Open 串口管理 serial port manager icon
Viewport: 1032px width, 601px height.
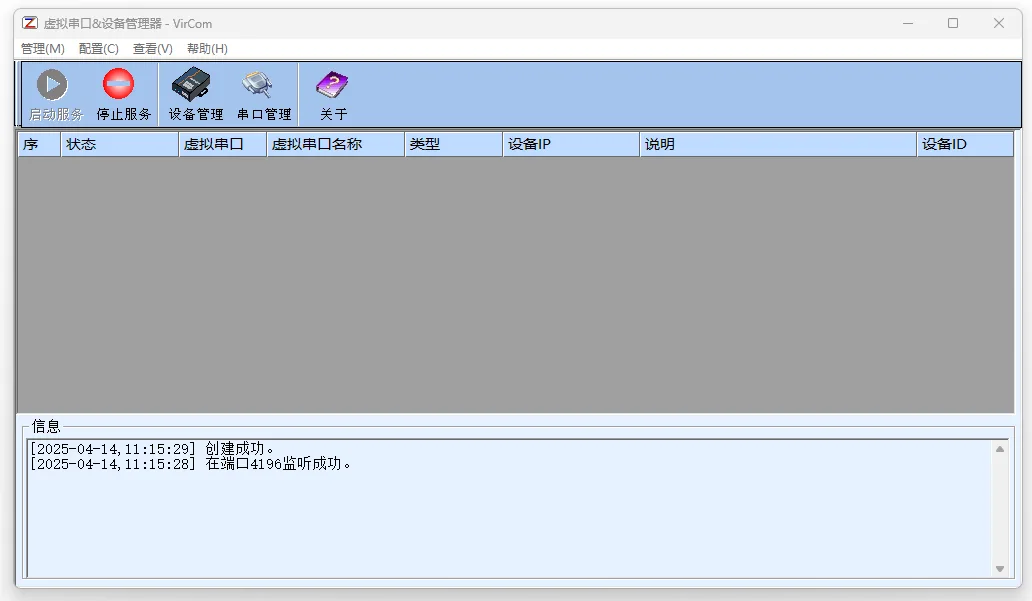258,85
